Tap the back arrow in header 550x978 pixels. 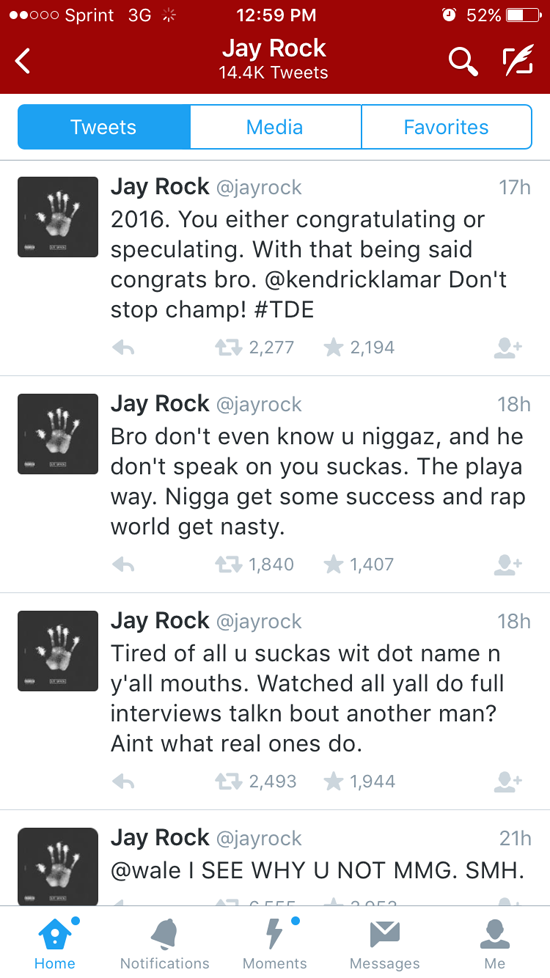(22, 61)
